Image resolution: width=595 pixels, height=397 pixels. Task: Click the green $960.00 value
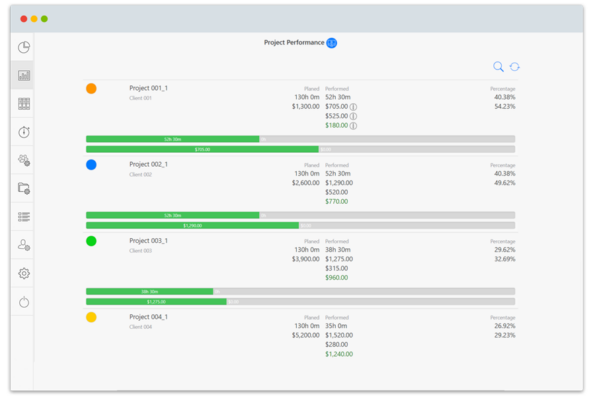(337, 278)
